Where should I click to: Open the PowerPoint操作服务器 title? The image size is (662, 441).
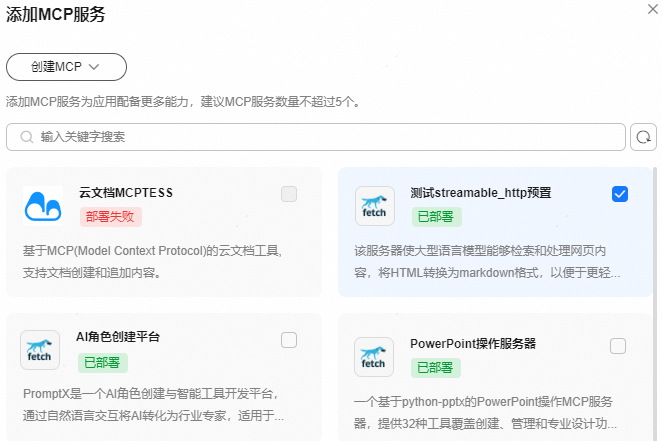pyautogui.click(x=473, y=344)
